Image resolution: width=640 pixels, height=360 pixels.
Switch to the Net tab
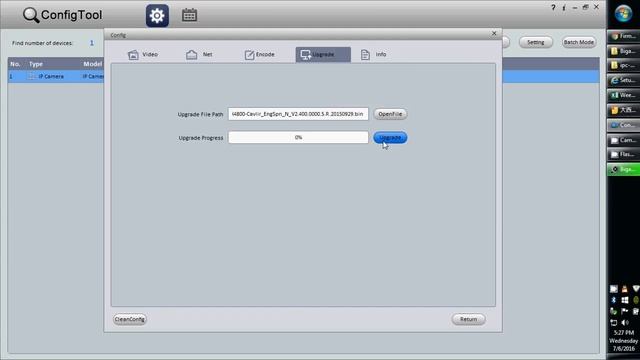[199, 54]
